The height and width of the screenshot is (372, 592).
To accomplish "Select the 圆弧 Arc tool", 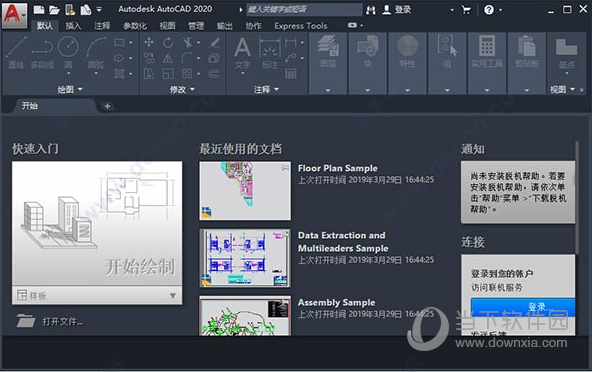I will click(96, 52).
